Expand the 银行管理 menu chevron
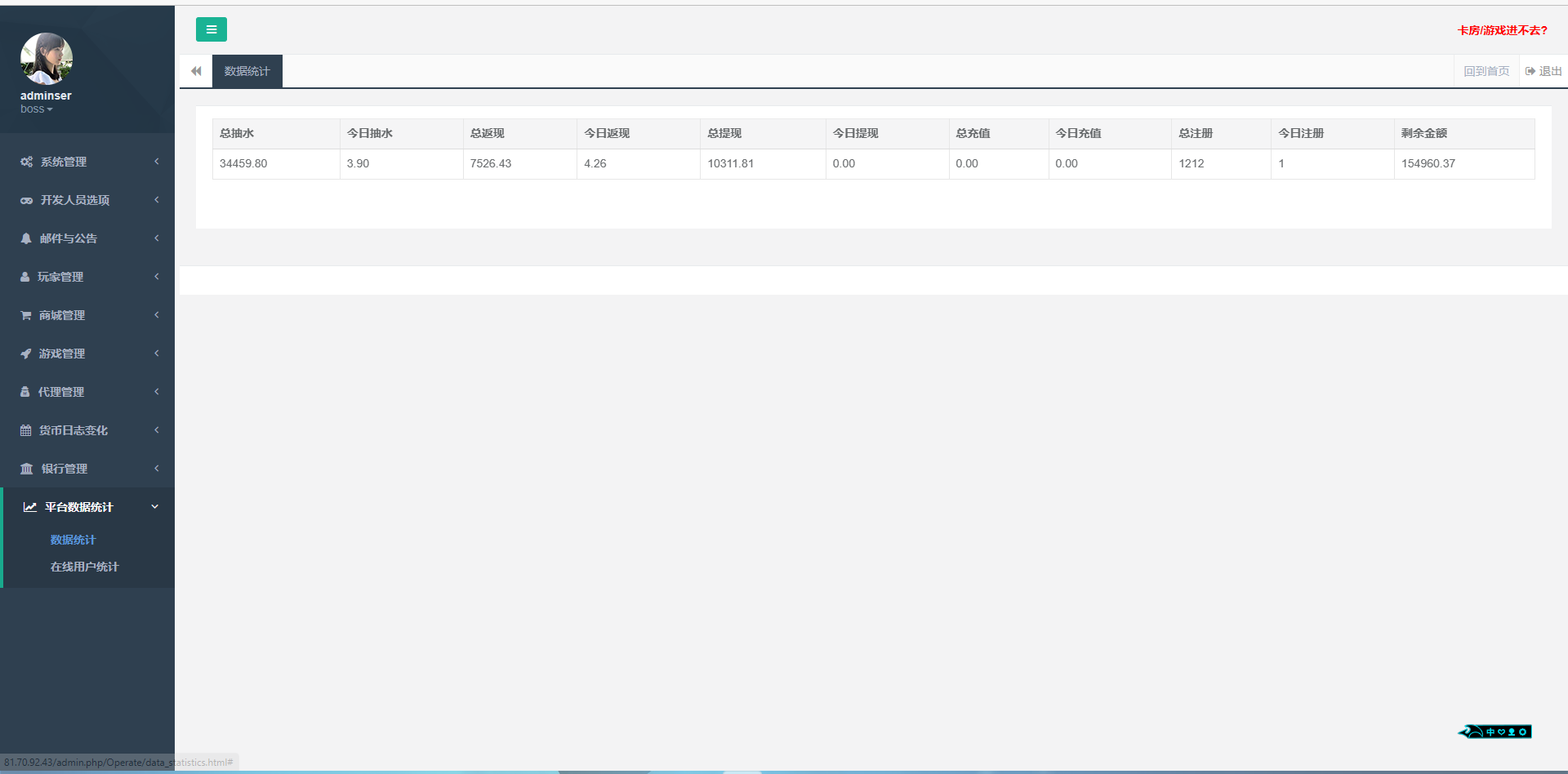Screen dimensions: 1568x774 (156, 469)
